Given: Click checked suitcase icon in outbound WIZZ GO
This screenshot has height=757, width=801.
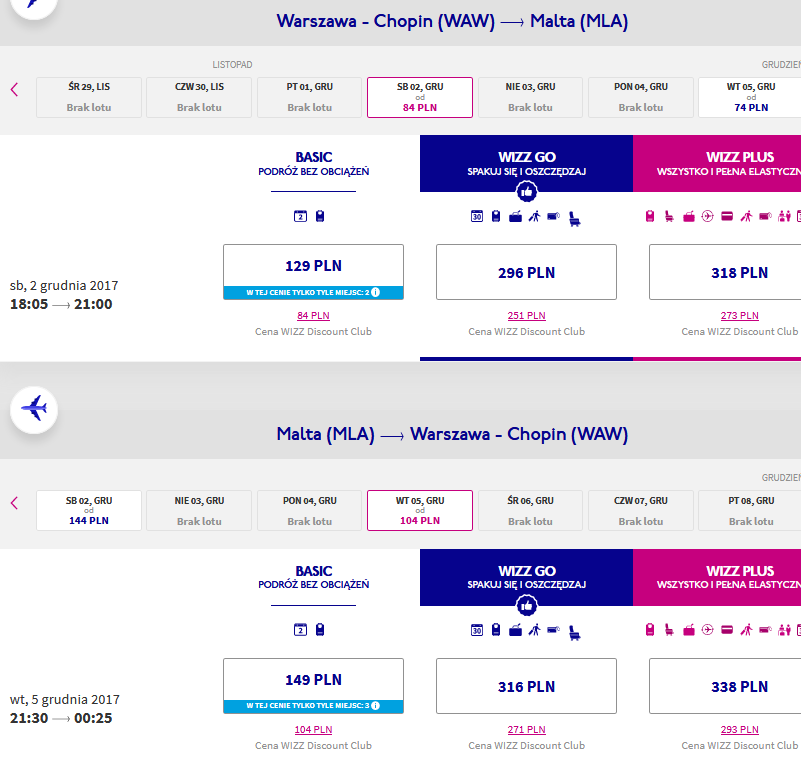Looking at the screenshot, I should point(515,217).
